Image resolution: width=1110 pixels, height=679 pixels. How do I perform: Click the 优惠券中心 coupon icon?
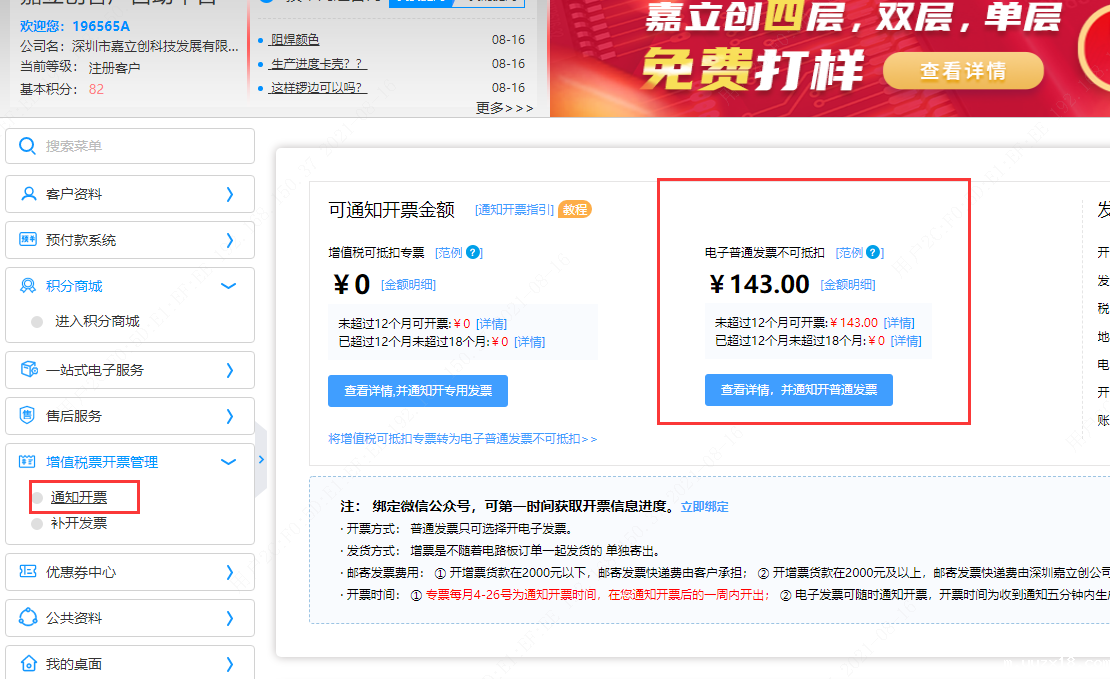pos(28,572)
